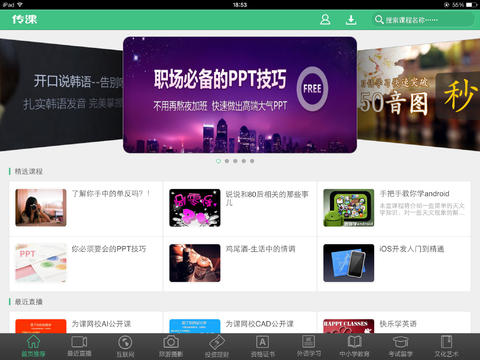Open the Korean speaking course banner on left

[x=62, y=95]
